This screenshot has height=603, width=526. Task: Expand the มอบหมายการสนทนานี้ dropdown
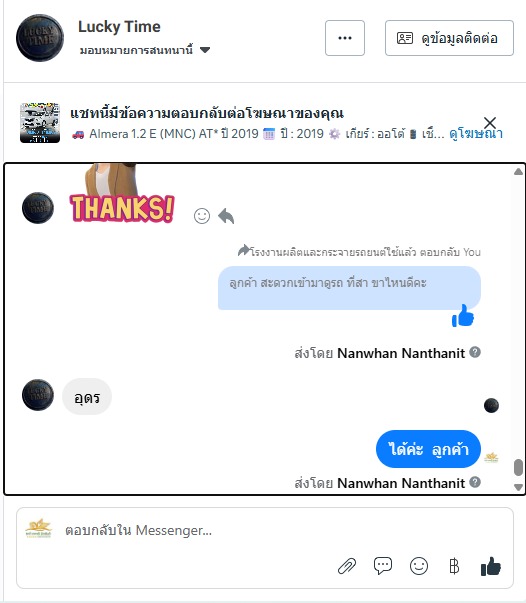tap(205, 50)
